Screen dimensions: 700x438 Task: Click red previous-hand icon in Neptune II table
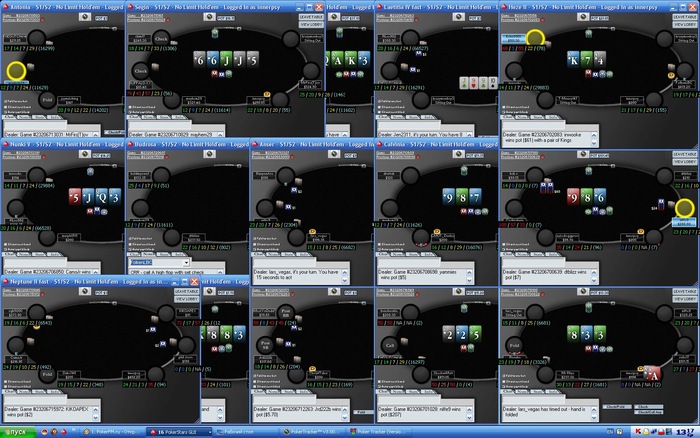click(43, 295)
